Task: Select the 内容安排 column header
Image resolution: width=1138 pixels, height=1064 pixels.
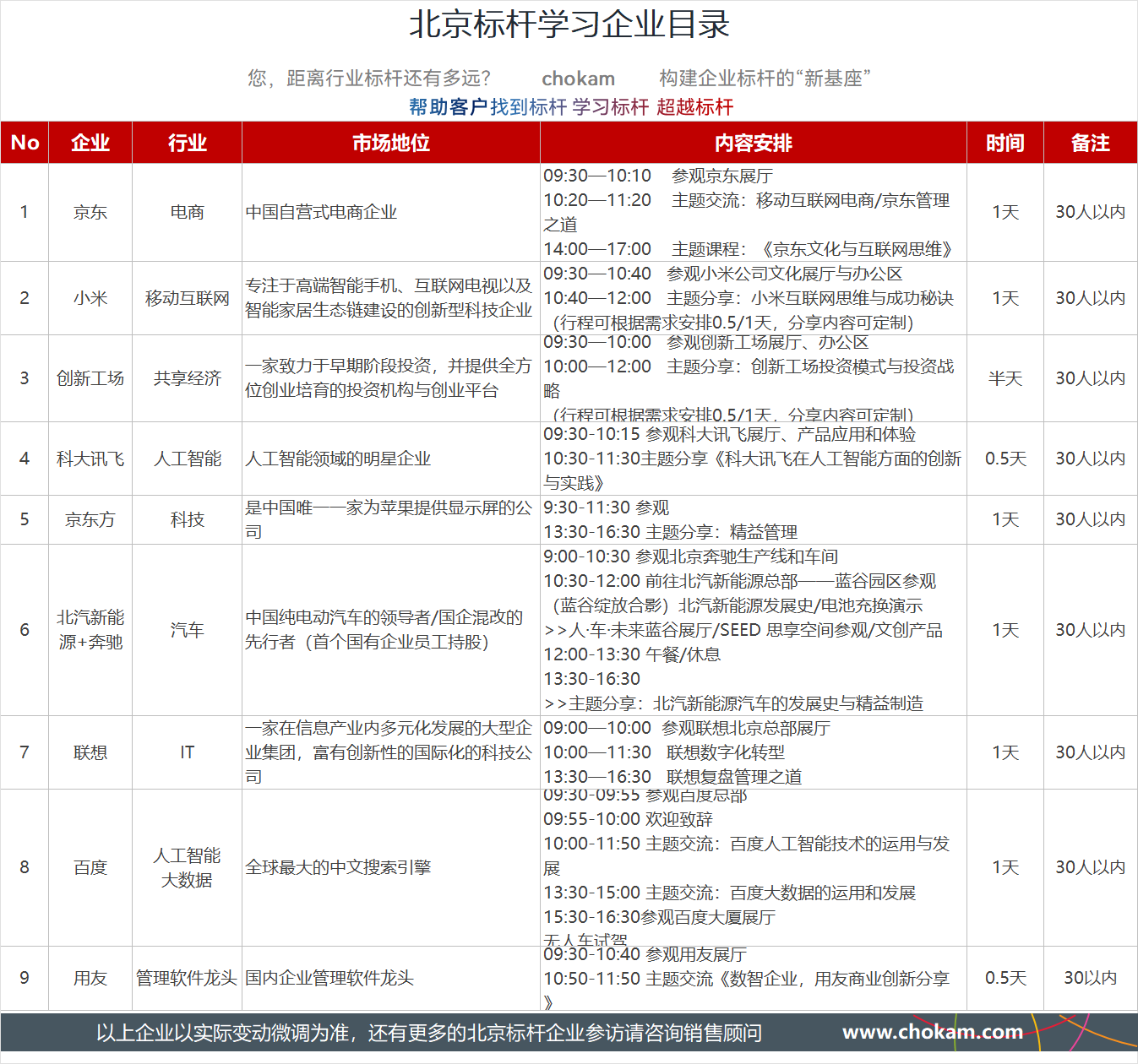Action: (754, 143)
